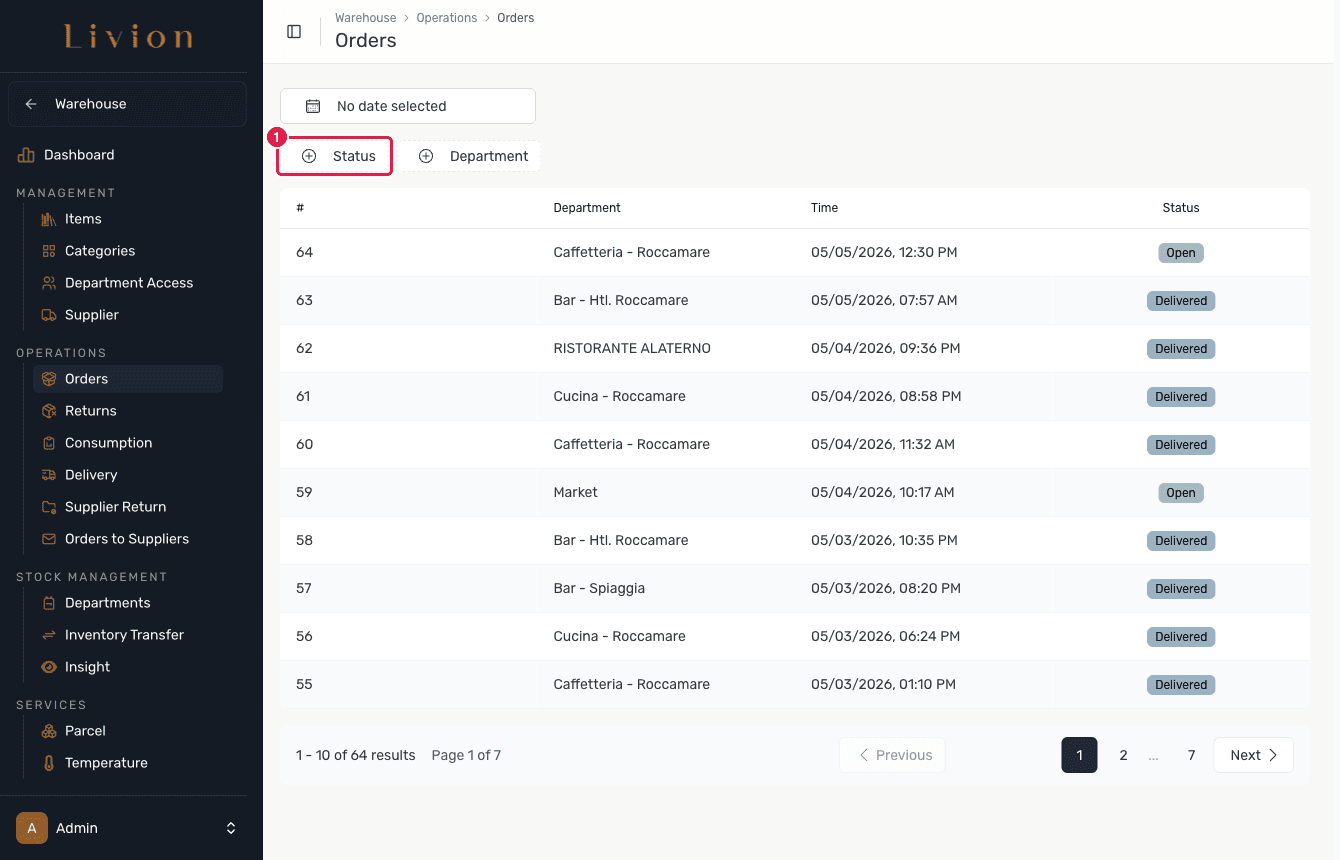
Task: Click Delivered badge on order 57
Action: pos(1181,589)
